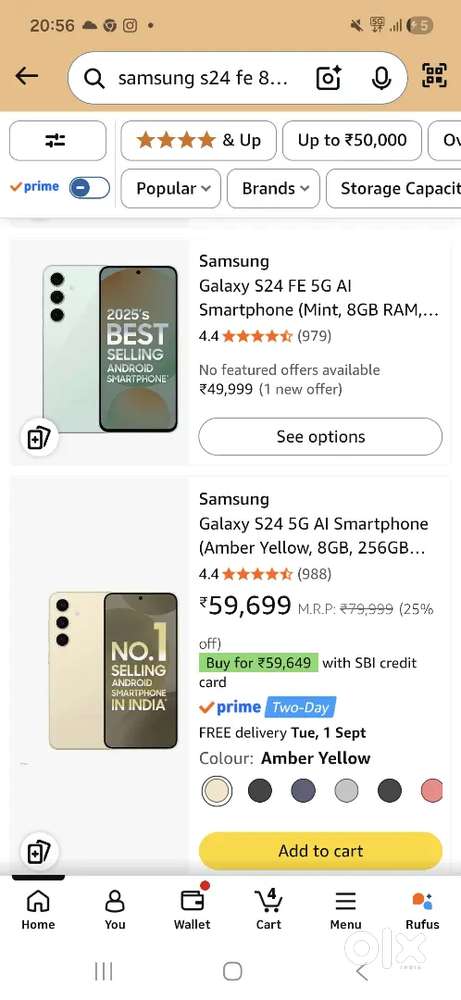
Task: Tap the microphone voice search icon
Action: [x=381, y=78]
